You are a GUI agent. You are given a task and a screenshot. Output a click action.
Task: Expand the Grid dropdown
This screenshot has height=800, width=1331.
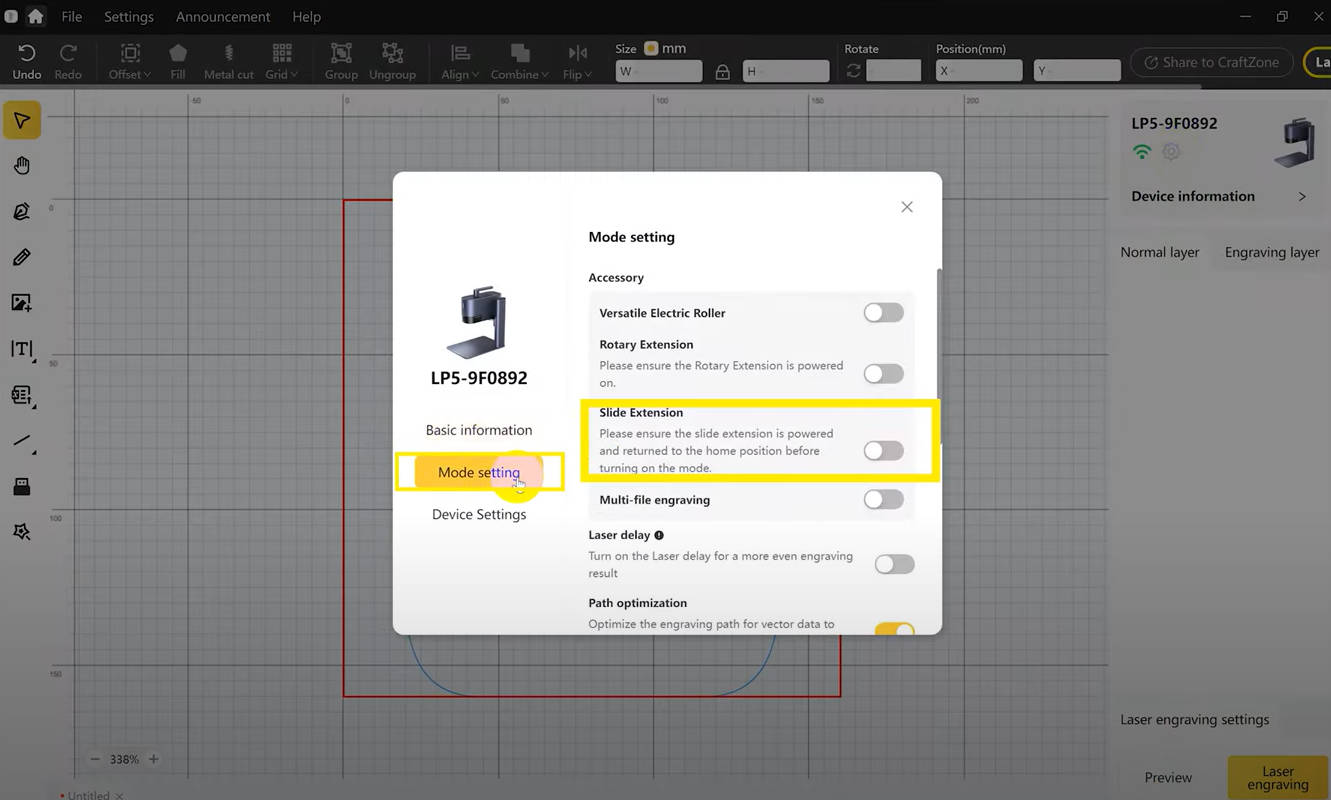tap(282, 61)
